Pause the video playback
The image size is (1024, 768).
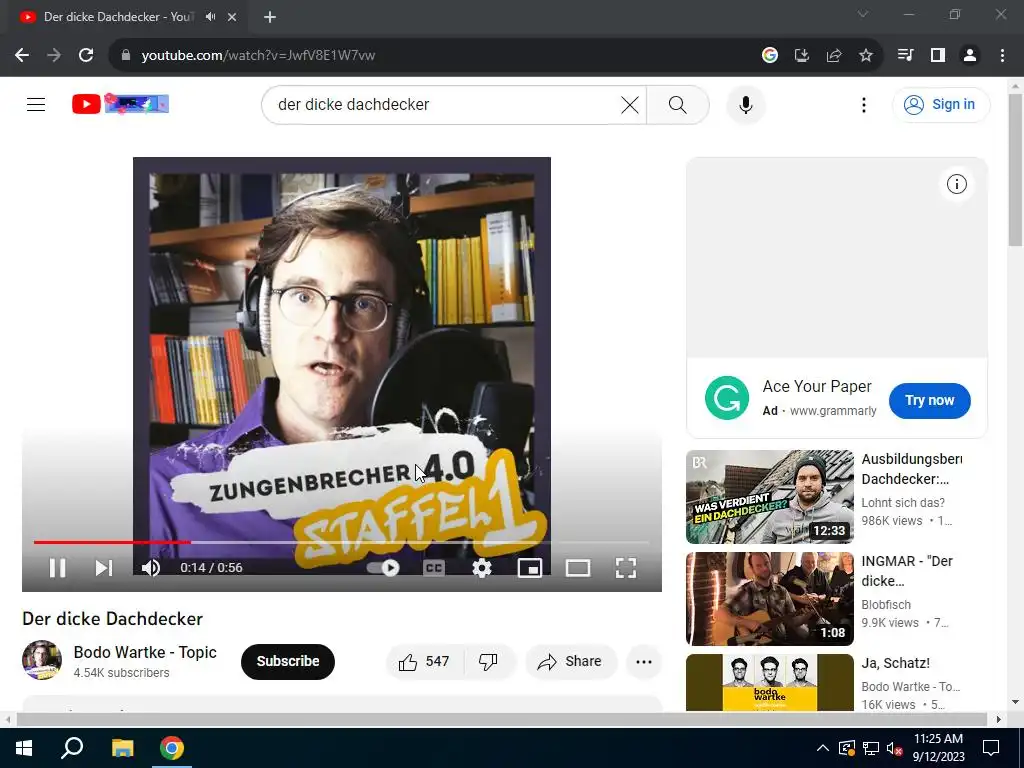pos(57,568)
